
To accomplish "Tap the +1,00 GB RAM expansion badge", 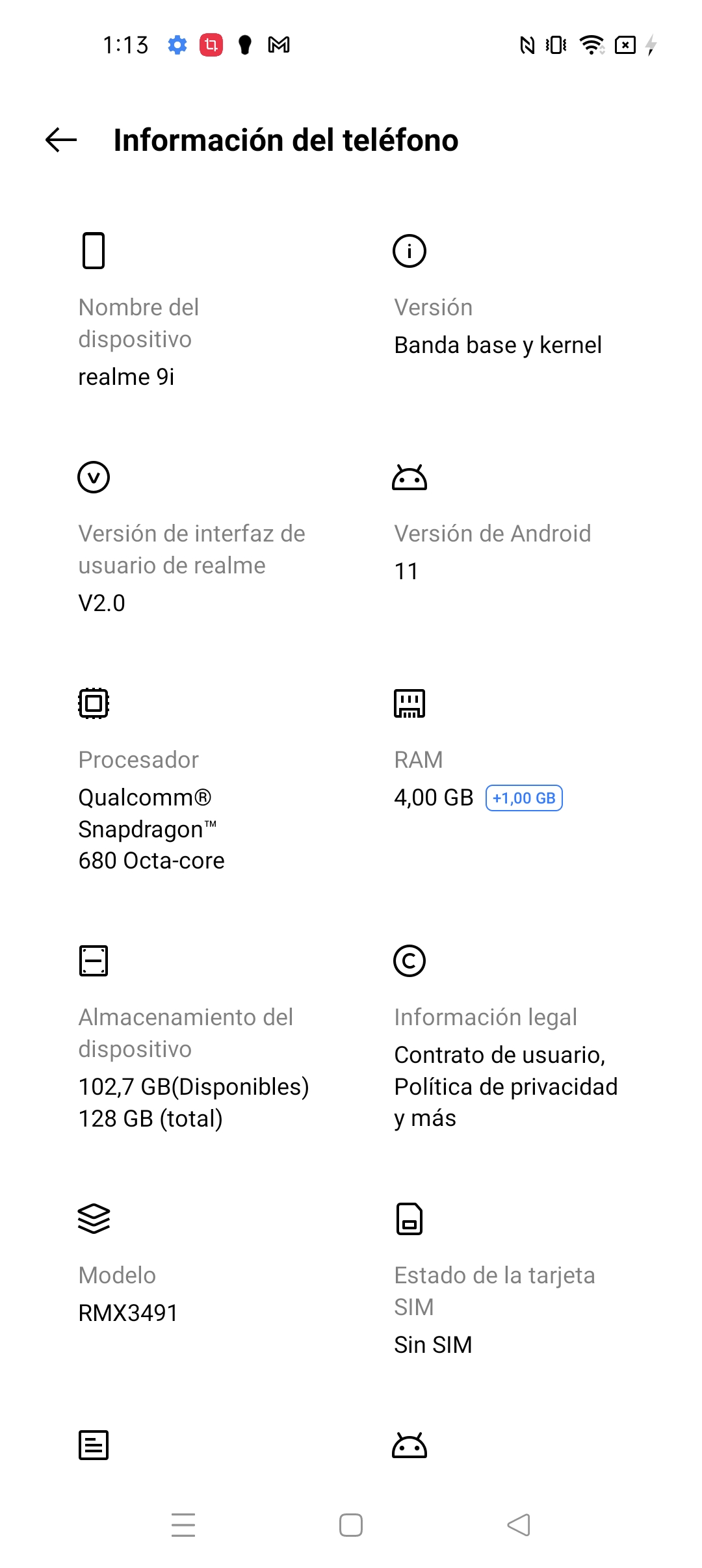I will 524,798.
